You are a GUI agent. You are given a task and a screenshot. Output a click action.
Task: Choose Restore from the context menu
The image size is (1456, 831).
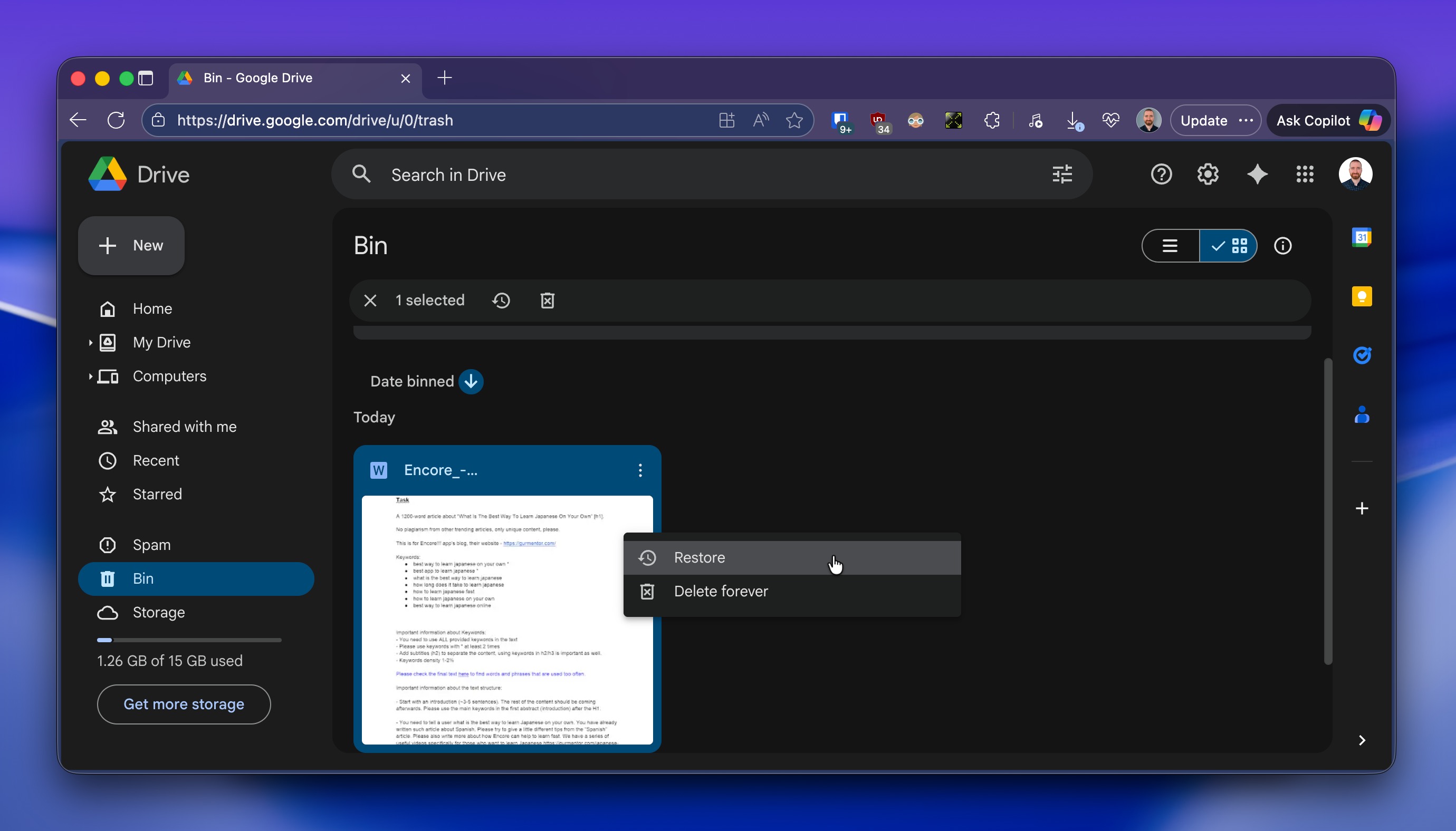[x=699, y=558]
